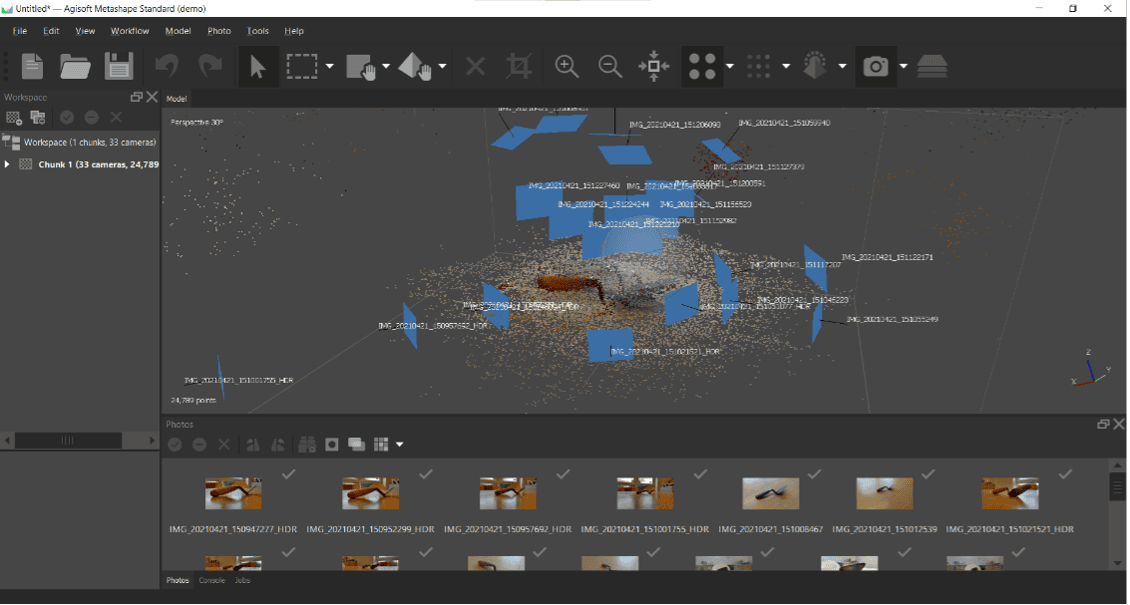Close the Workspace panel
1130x605 pixels.
[x=152, y=97]
